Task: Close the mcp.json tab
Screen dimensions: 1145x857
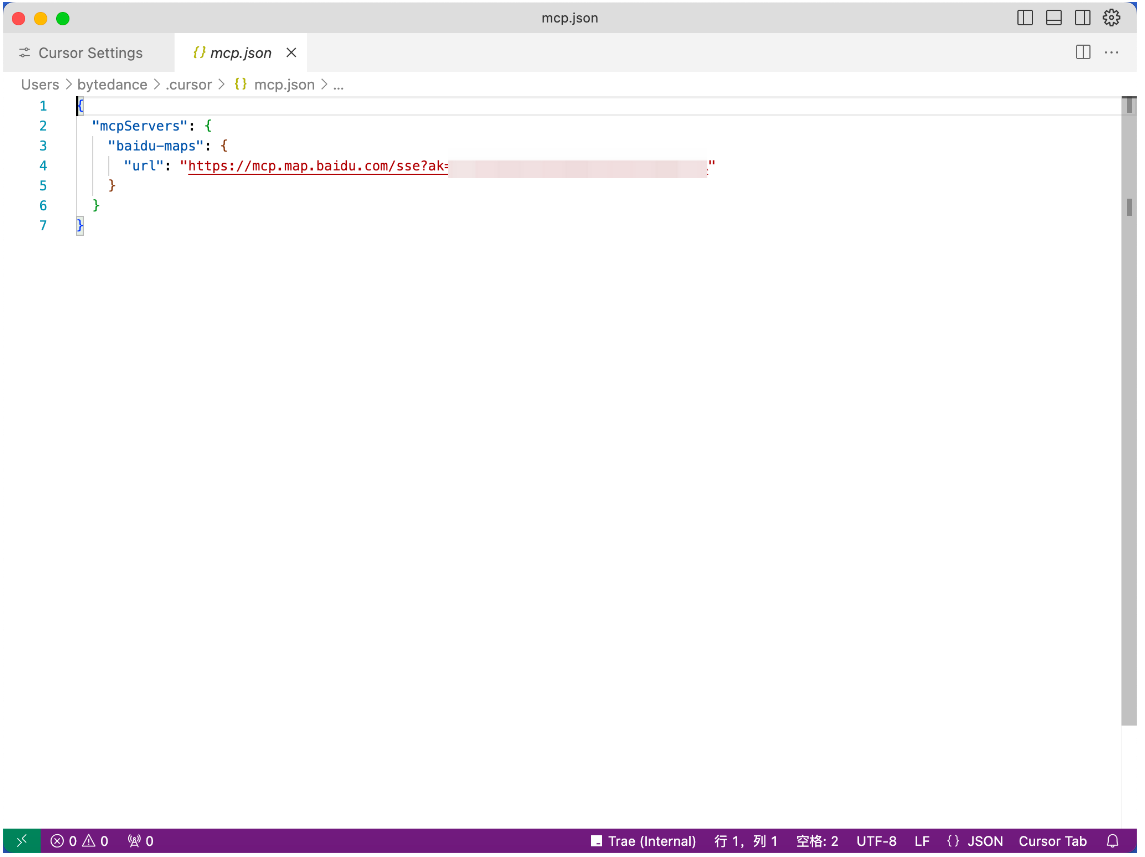Action: pyautogui.click(x=291, y=53)
